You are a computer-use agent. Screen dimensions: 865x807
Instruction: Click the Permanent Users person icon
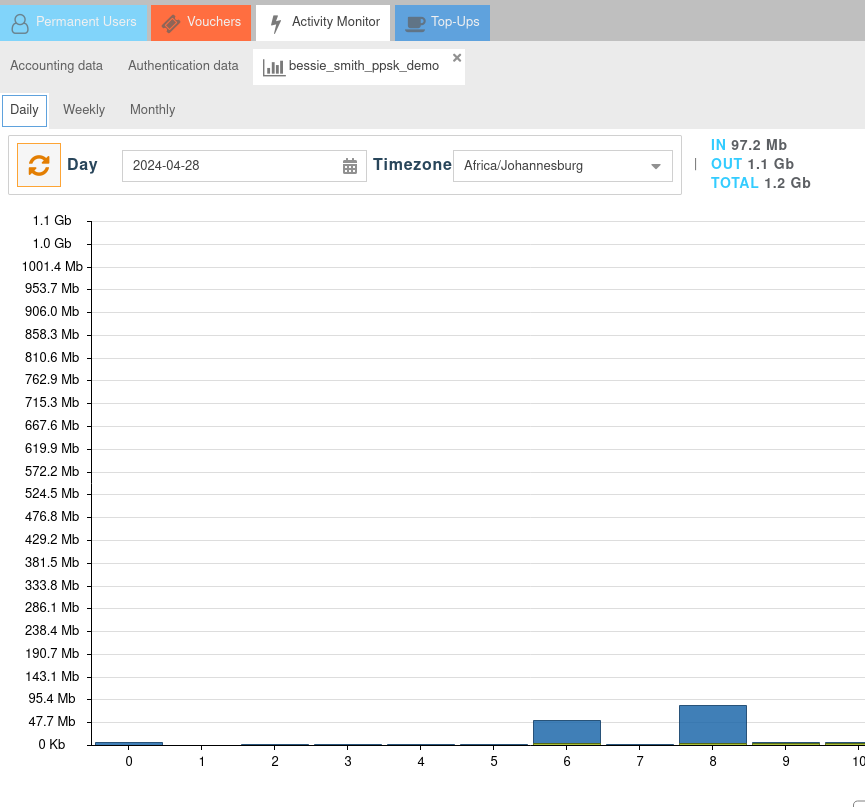pyautogui.click(x=20, y=23)
